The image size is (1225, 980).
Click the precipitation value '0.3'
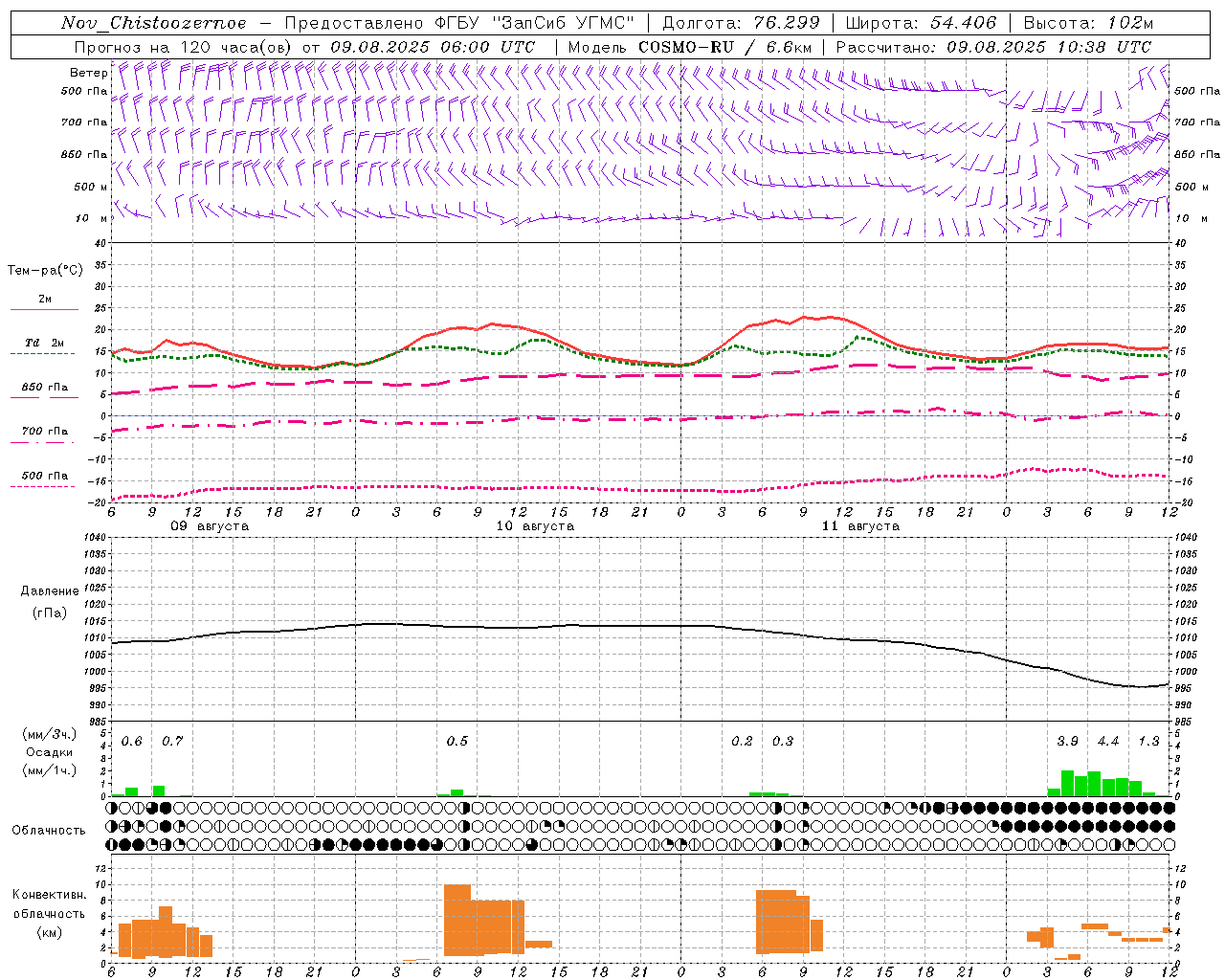tap(782, 742)
